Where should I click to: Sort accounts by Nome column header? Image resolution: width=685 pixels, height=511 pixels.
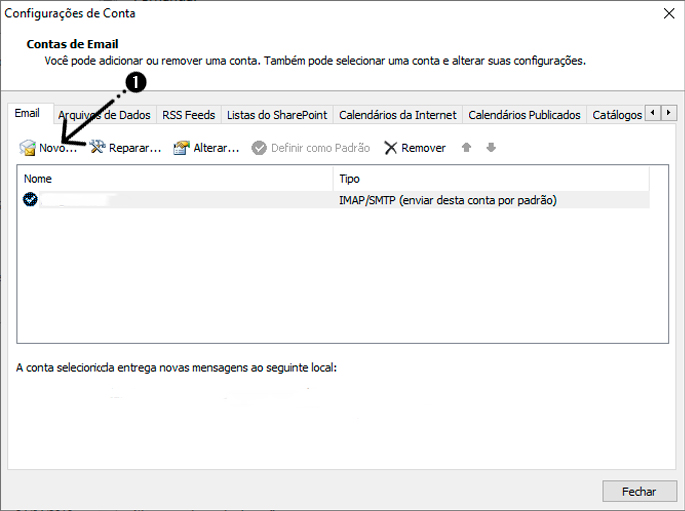(x=175, y=179)
